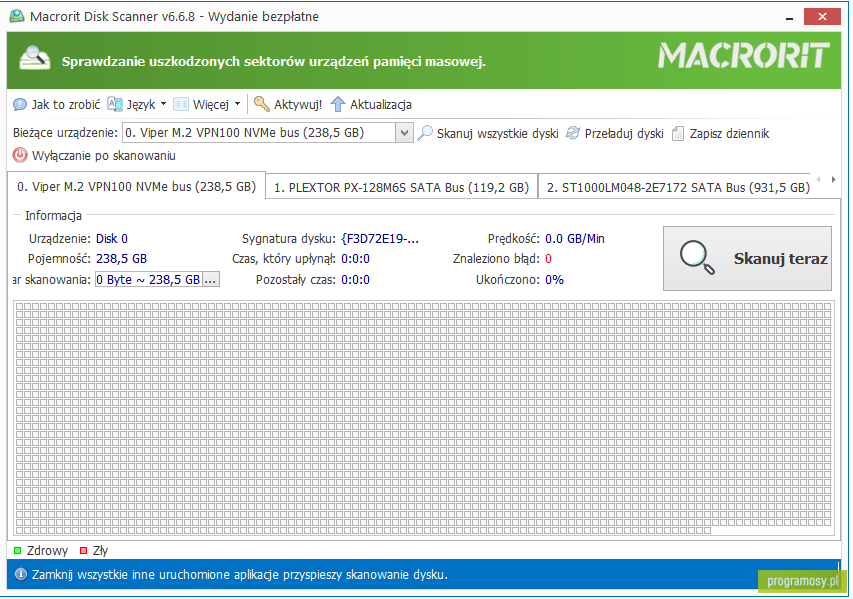The width and height of the screenshot is (853, 599).
Task: Click the Disk 0 device value
Action: point(112,238)
